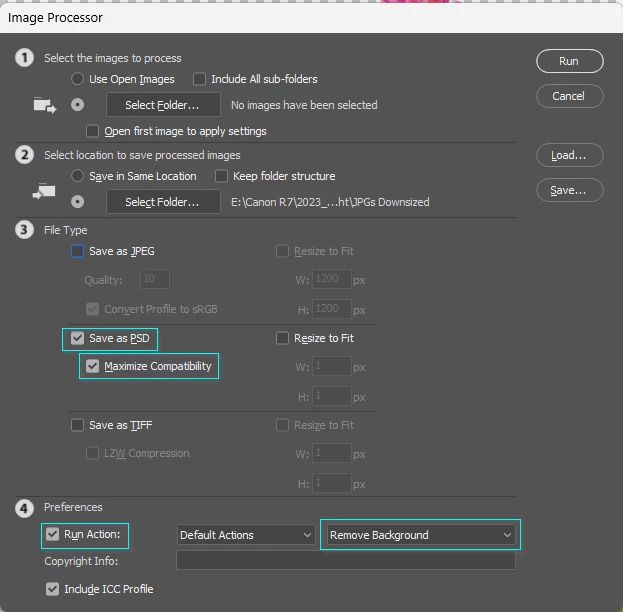Check the Save as TIFF checkbox
Image resolution: width=623 pixels, height=612 pixels.
tap(77, 425)
